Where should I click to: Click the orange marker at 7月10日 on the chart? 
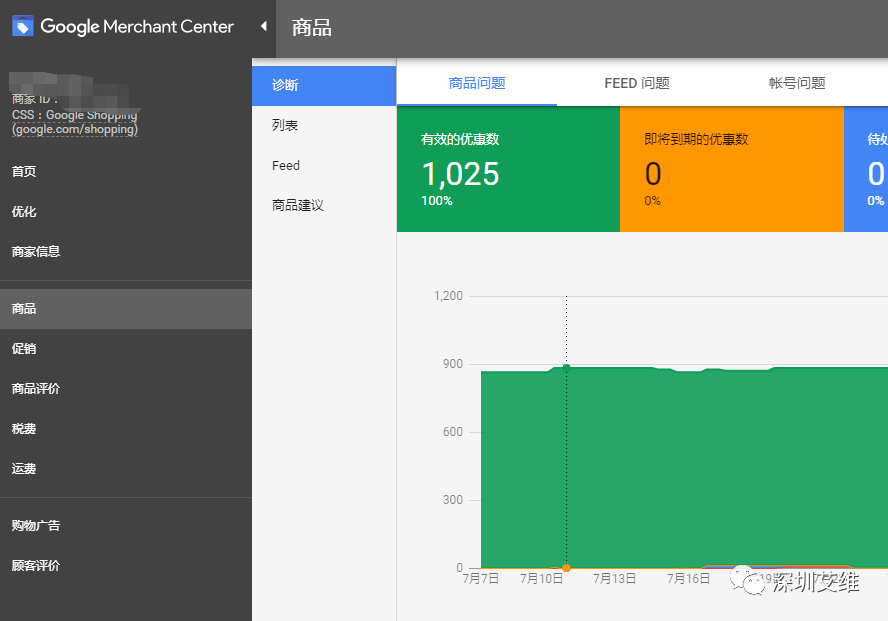click(x=566, y=568)
